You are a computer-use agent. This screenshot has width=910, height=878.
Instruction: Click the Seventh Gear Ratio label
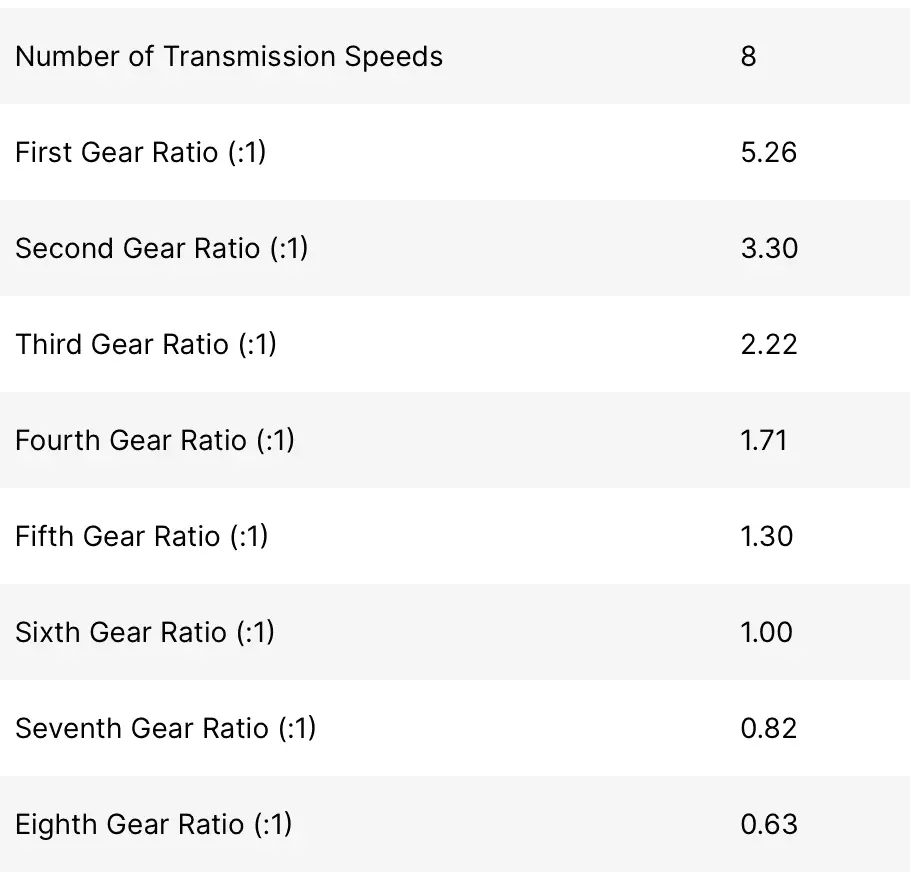click(x=166, y=728)
